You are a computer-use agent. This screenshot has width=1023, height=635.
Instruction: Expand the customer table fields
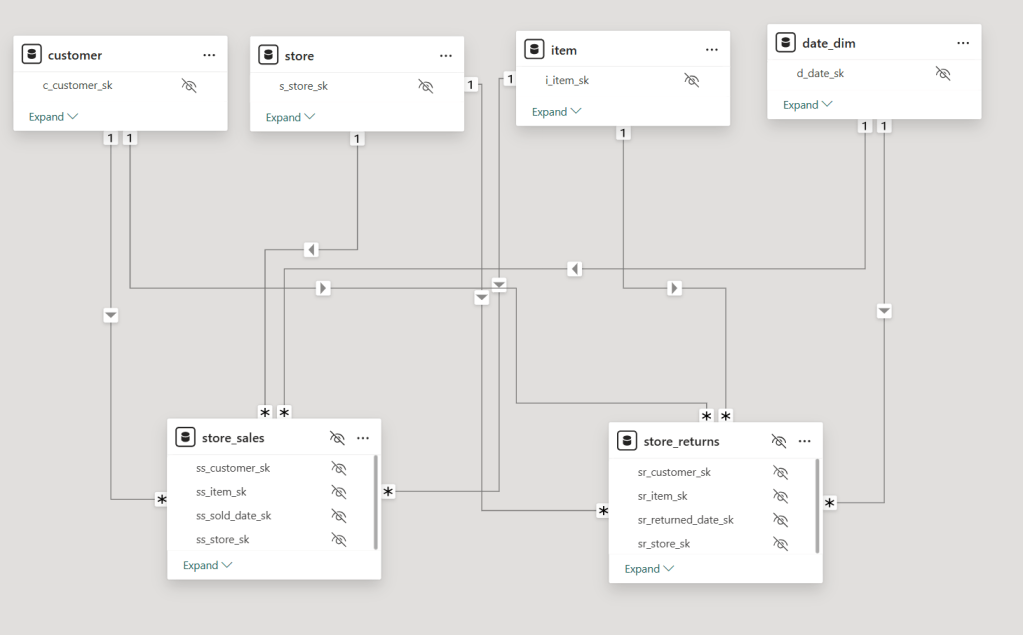[53, 117]
